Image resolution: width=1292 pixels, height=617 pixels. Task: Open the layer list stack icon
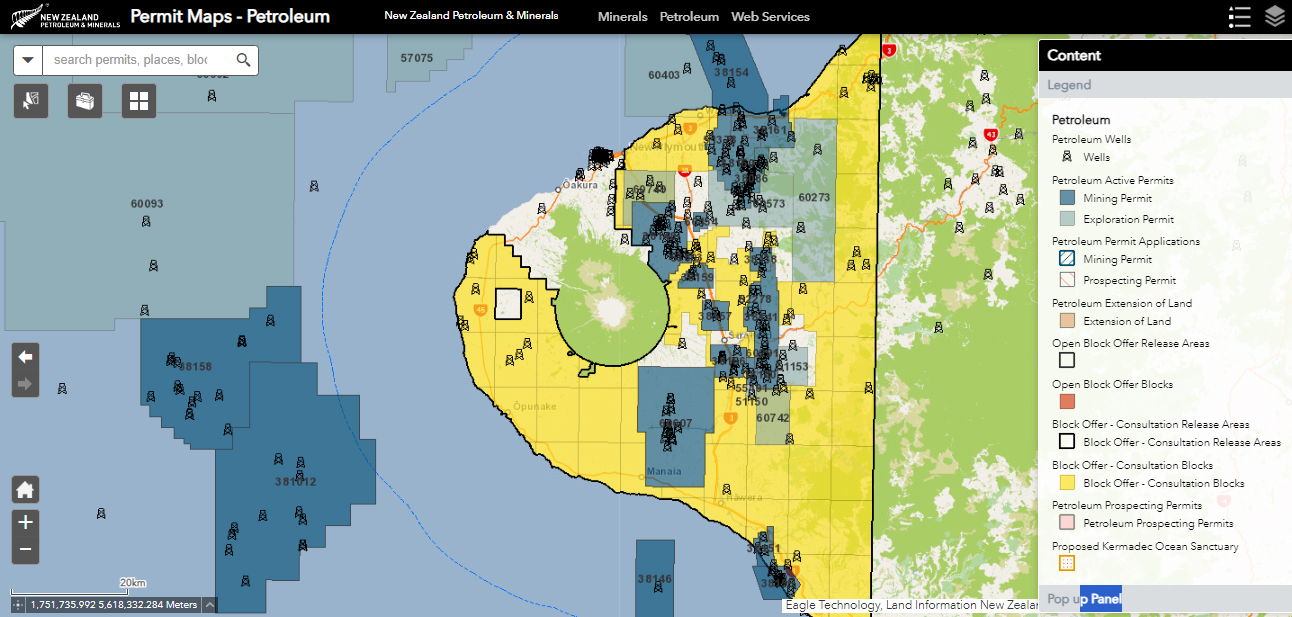[1274, 17]
